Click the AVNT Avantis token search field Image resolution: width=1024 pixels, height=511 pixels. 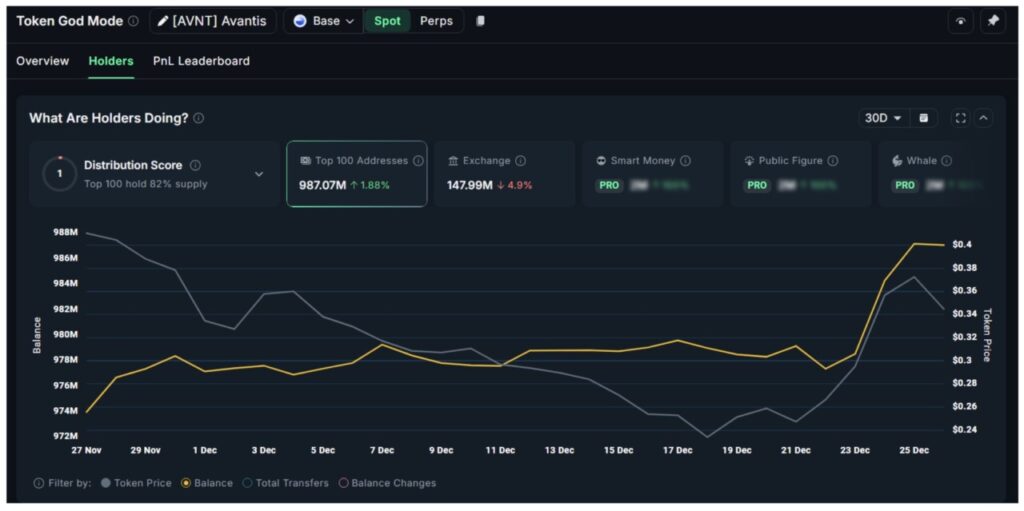(213, 21)
